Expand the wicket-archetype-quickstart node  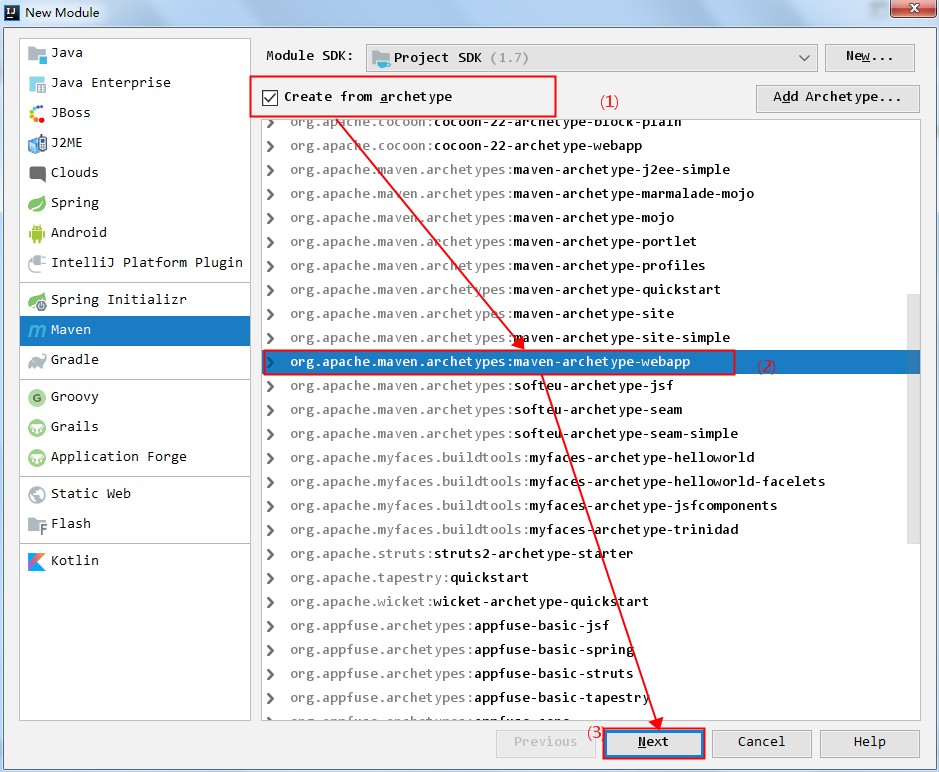pyautogui.click(x=271, y=602)
